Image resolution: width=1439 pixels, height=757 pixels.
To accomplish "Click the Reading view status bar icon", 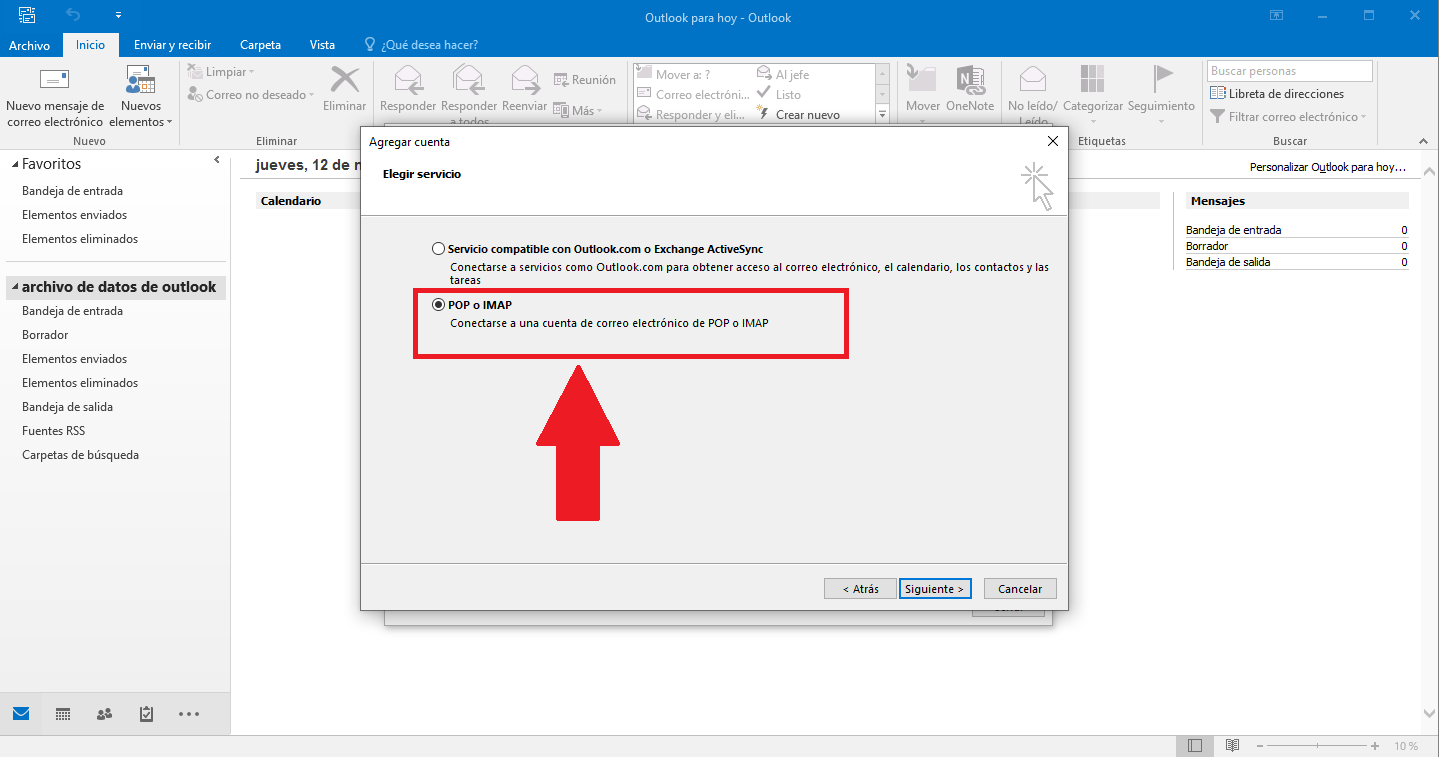I will point(1233,746).
